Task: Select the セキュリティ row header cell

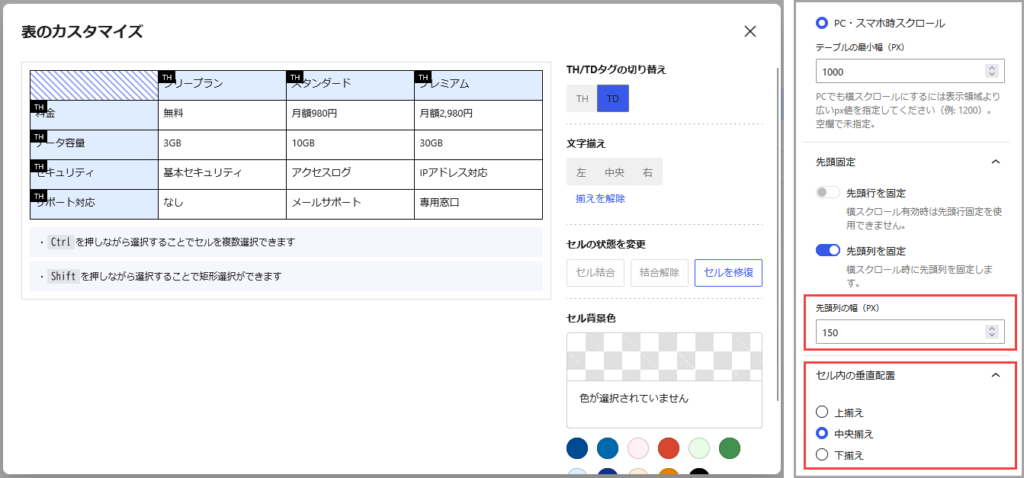Action: pyautogui.click(x=94, y=174)
